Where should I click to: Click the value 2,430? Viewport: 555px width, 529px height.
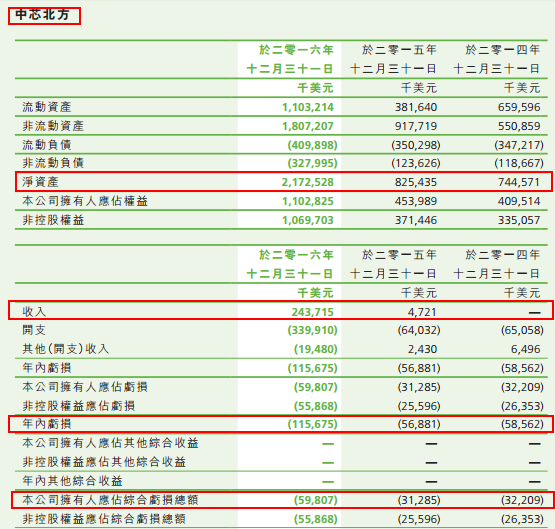click(422, 349)
